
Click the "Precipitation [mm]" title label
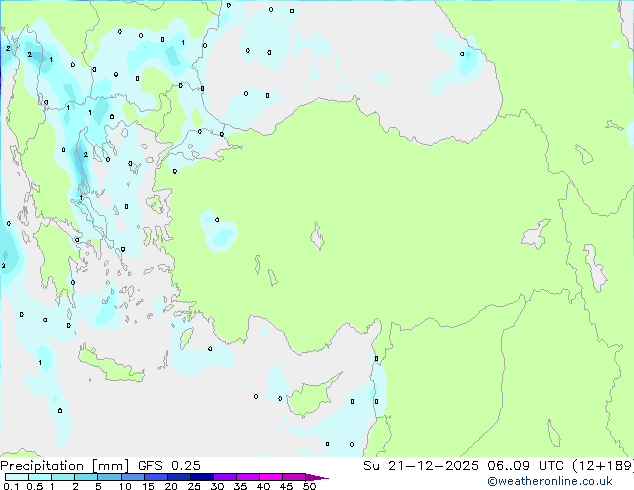(57, 465)
